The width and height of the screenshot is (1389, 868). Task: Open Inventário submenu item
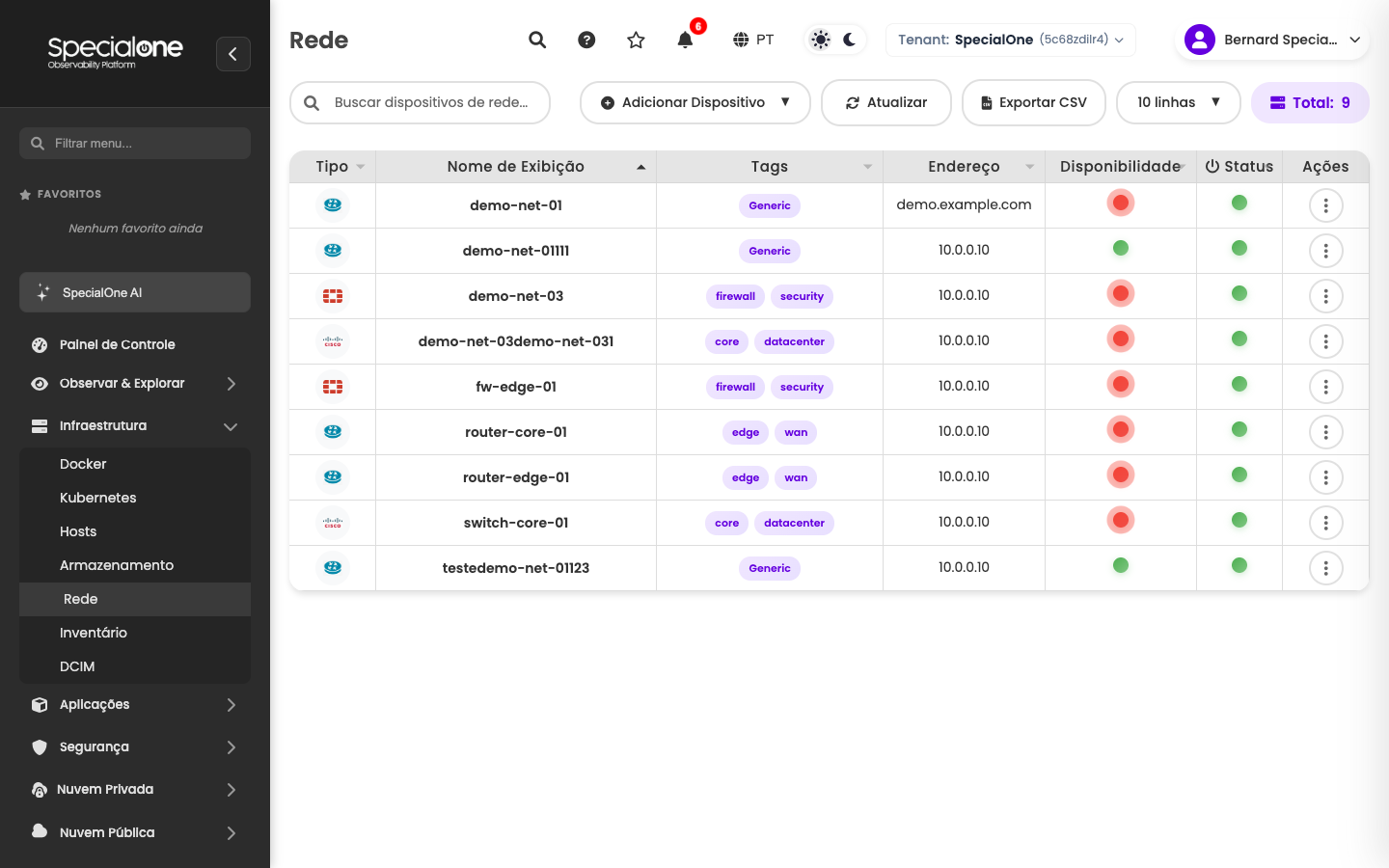135,633
